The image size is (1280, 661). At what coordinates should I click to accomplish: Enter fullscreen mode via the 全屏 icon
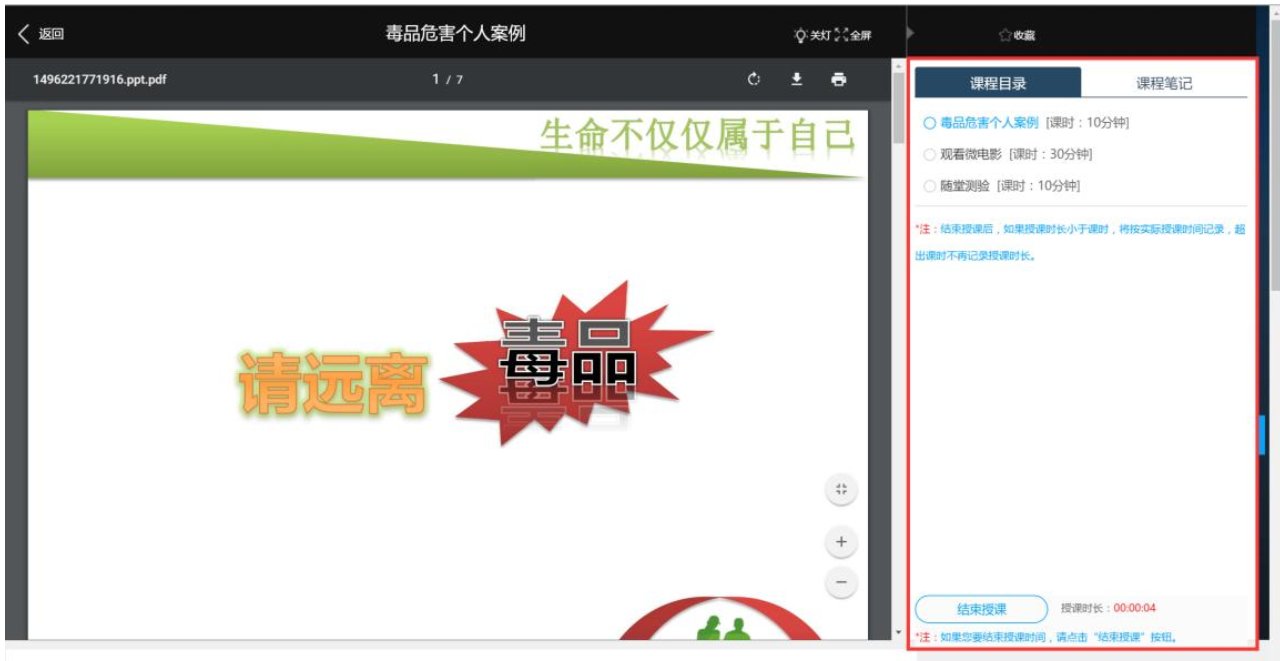pyautogui.click(x=855, y=33)
